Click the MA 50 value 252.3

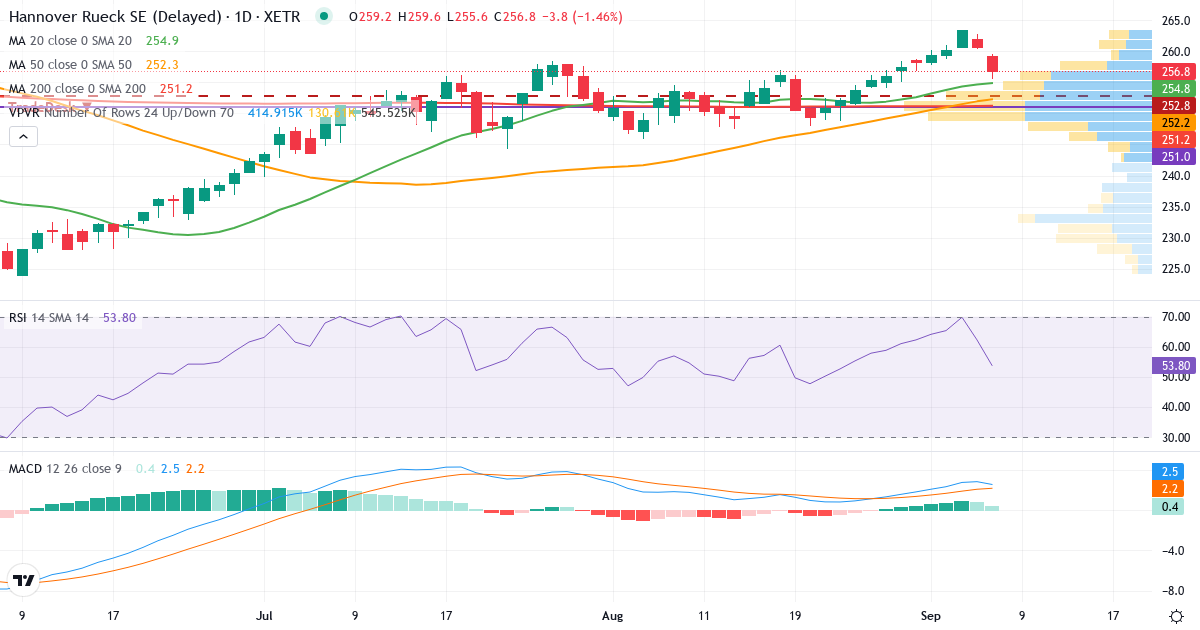tap(162, 65)
